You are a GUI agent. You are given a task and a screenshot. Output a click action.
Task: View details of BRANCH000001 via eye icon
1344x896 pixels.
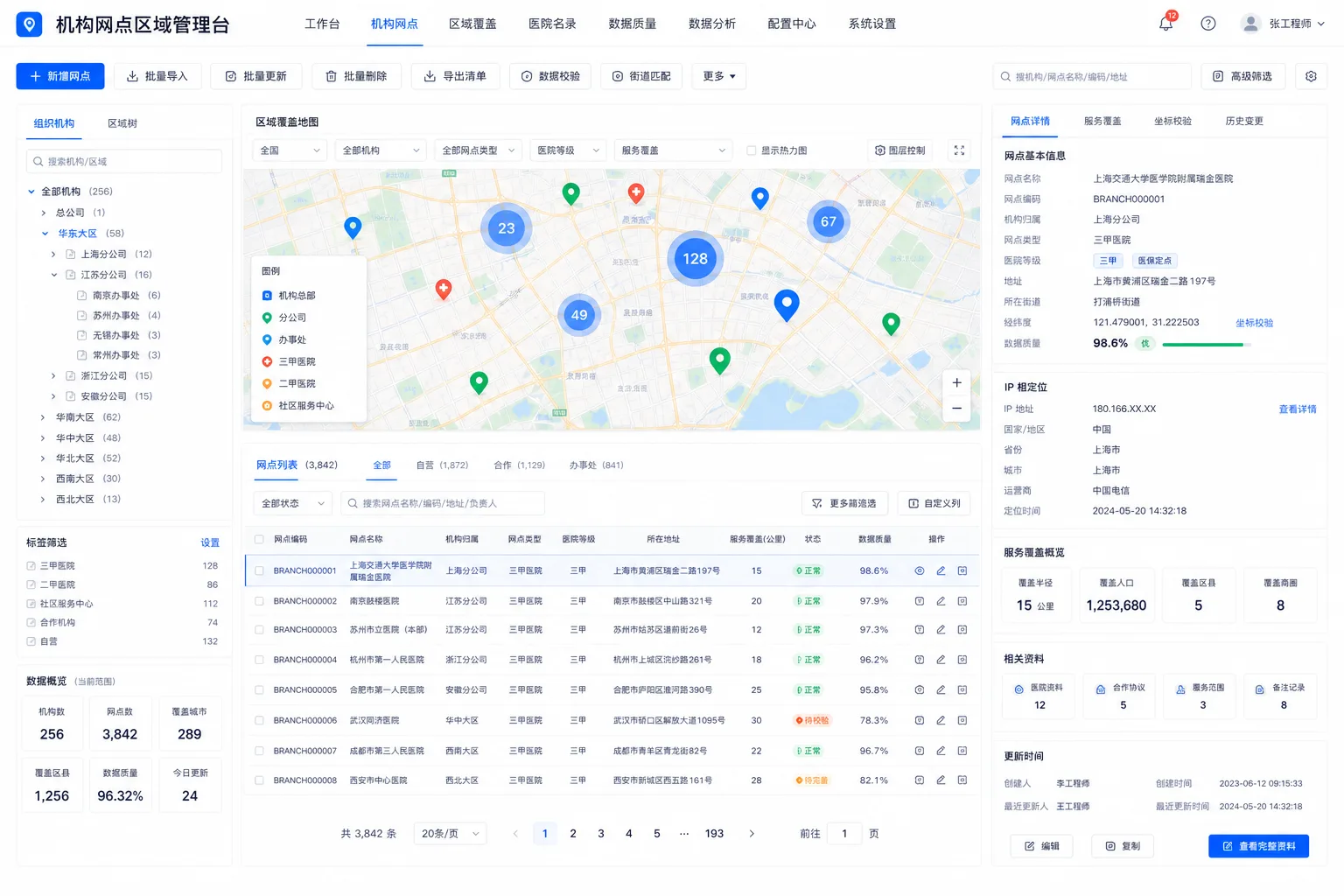pos(920,570)
